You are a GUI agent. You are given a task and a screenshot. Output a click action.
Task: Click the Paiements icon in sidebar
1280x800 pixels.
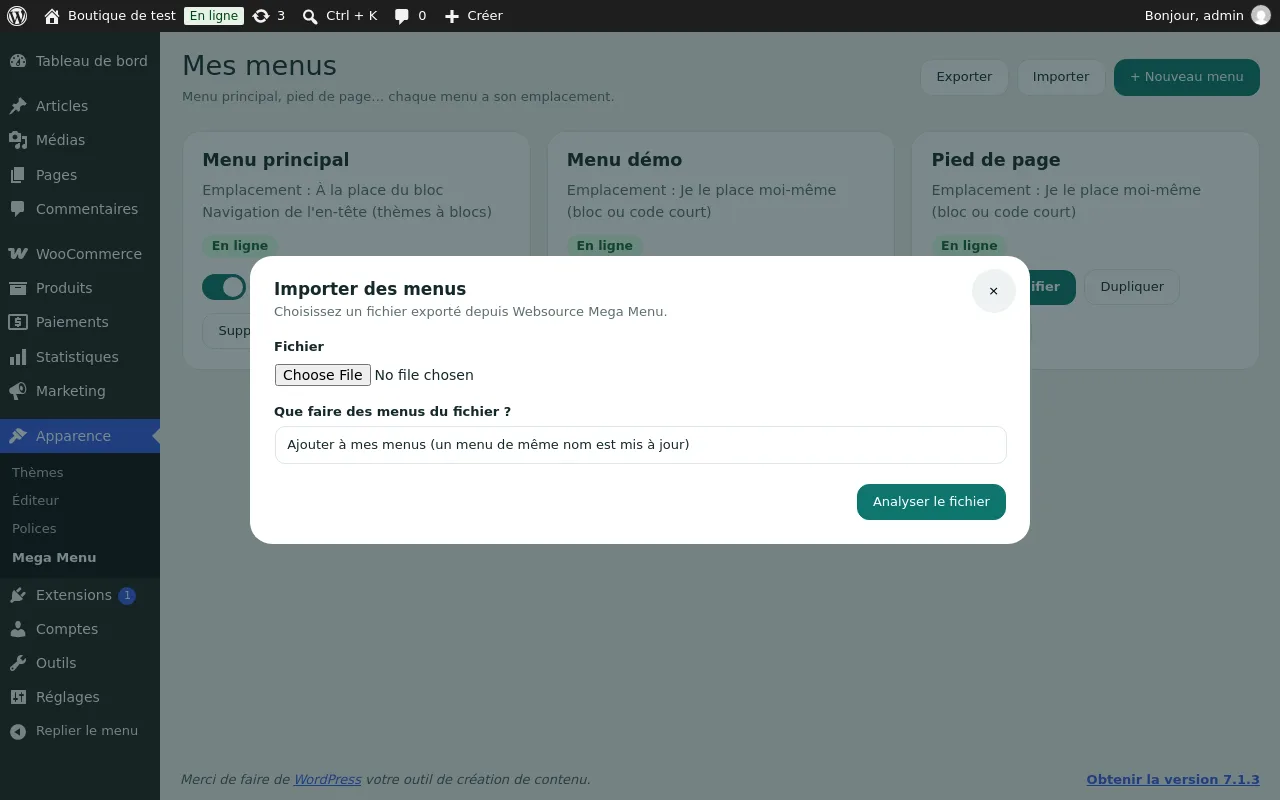(18, 322)
